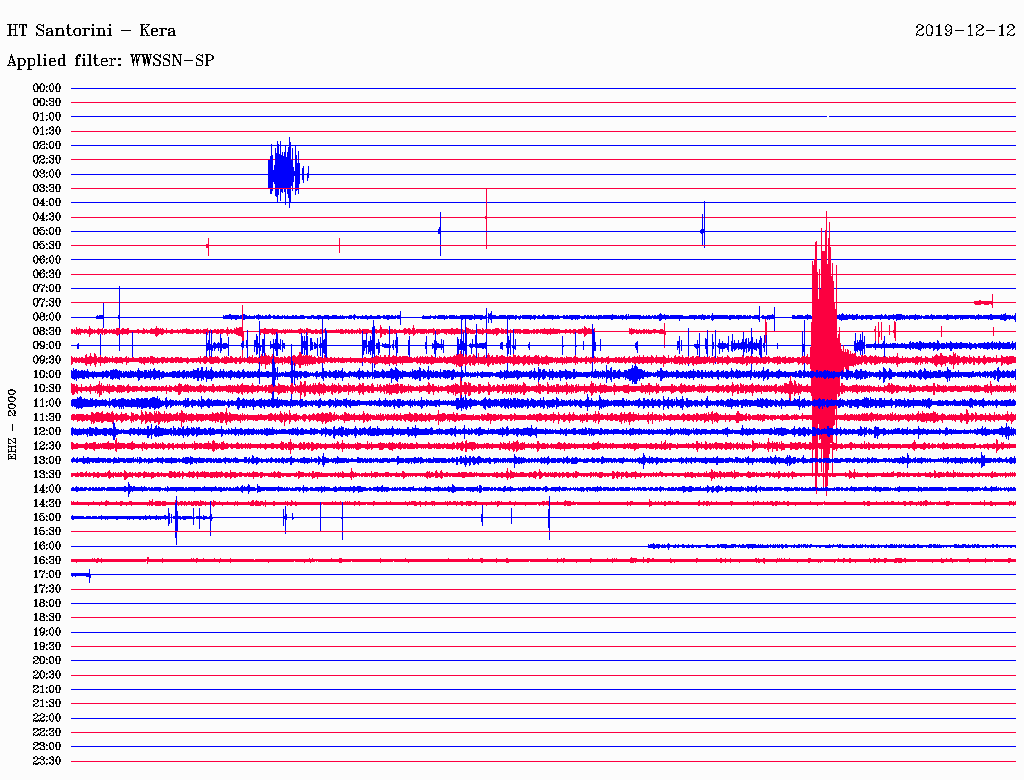Highlight the 12:30 time label

click(47, 446)
